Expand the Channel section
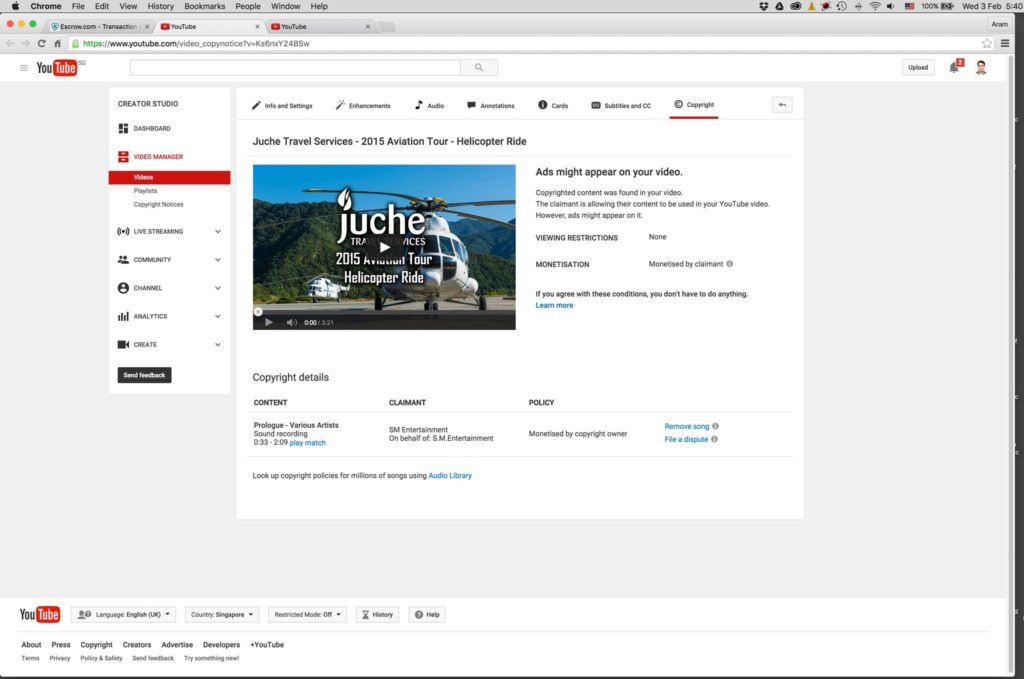1024x679 pixels. click(217, 288)
